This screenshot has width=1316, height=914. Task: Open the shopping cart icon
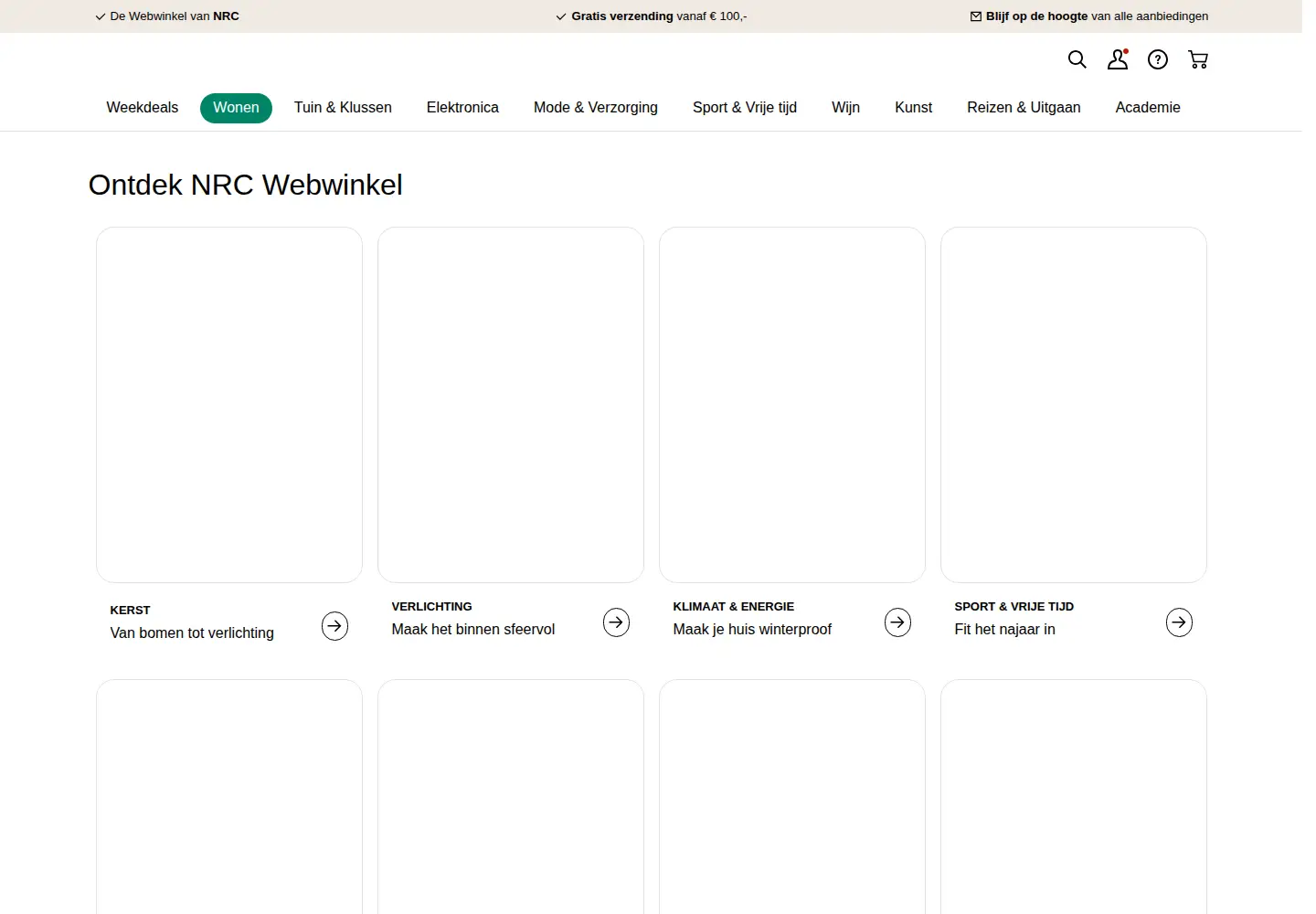(1198, 59)
